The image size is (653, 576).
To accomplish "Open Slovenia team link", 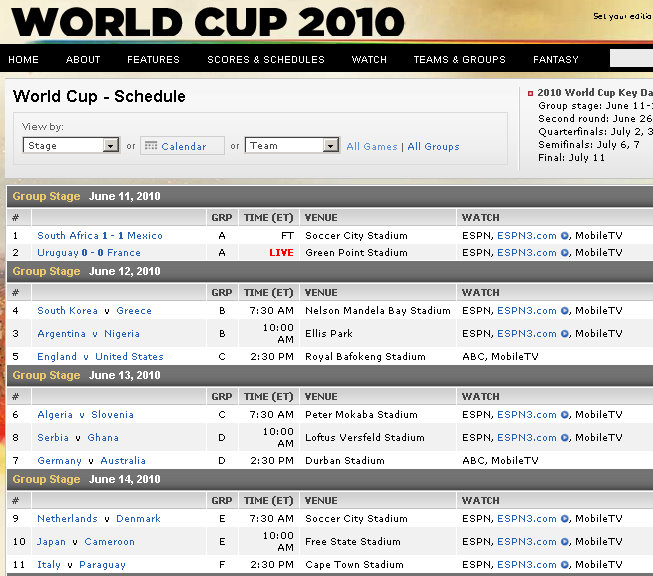I will click(x=112, y=415).
